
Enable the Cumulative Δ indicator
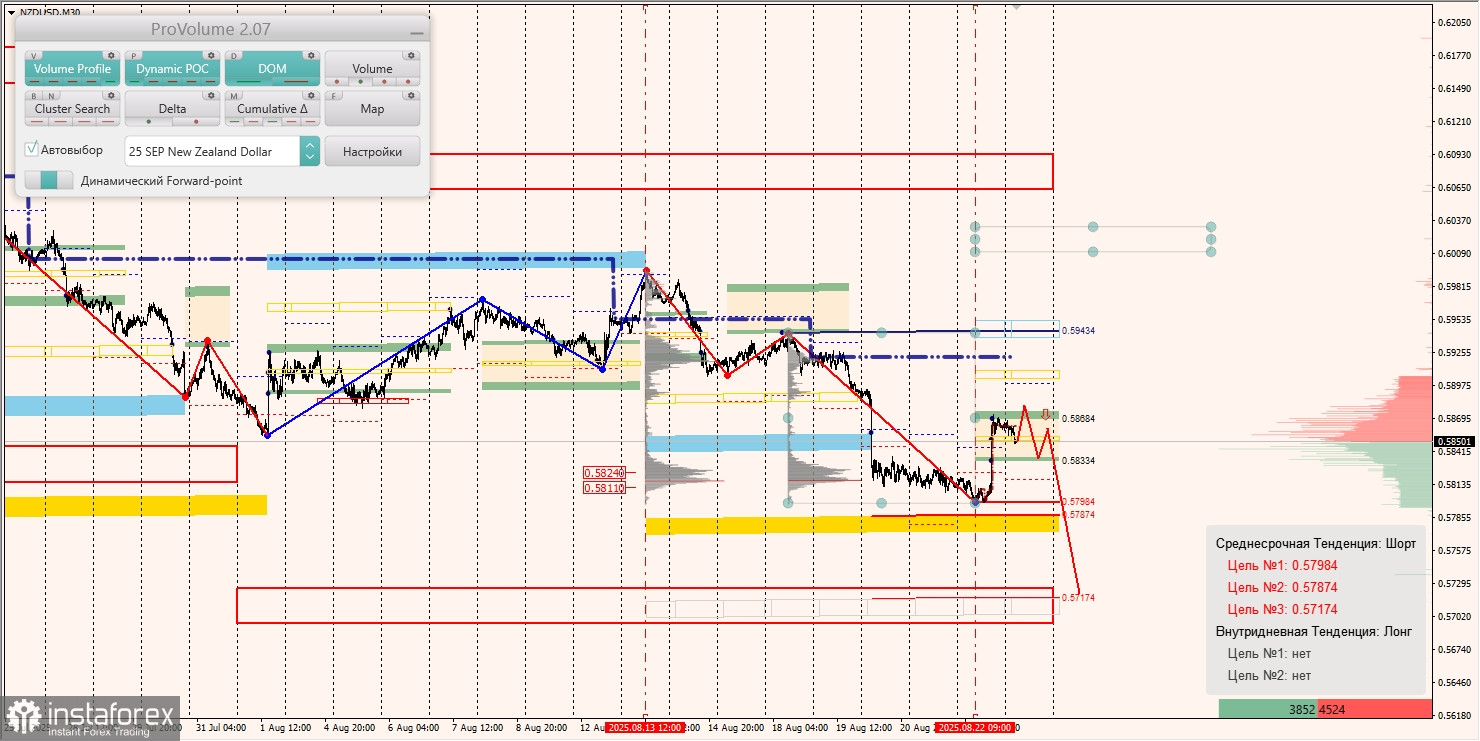point(272,109)
